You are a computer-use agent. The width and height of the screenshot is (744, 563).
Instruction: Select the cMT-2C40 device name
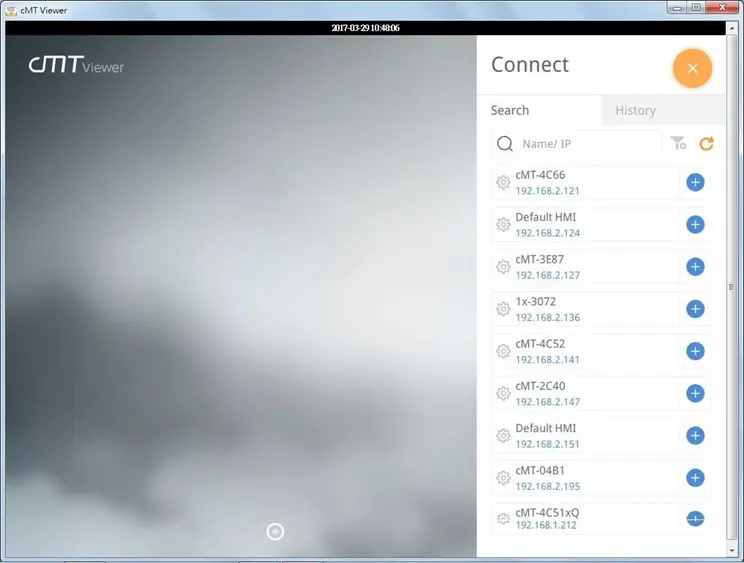(x=540, y=386)
